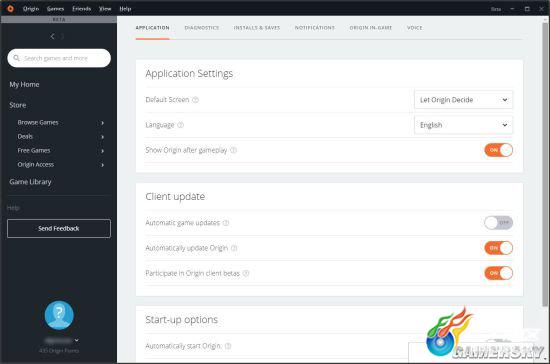
Task: Go back with the left arrow
Action: pos(52,36)
